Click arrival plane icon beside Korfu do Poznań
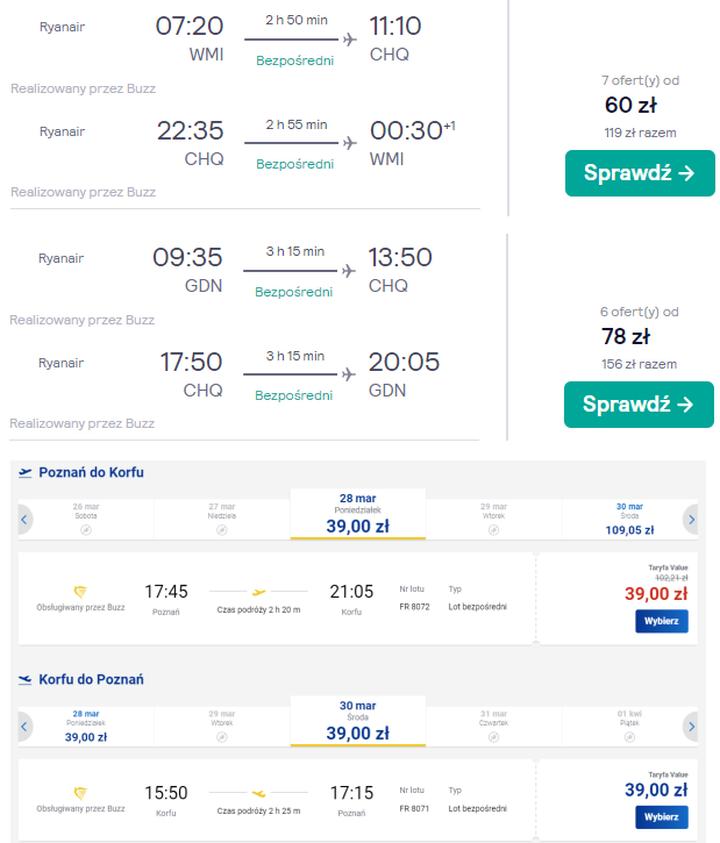The image size is (720, 843). tap(26, 680)
